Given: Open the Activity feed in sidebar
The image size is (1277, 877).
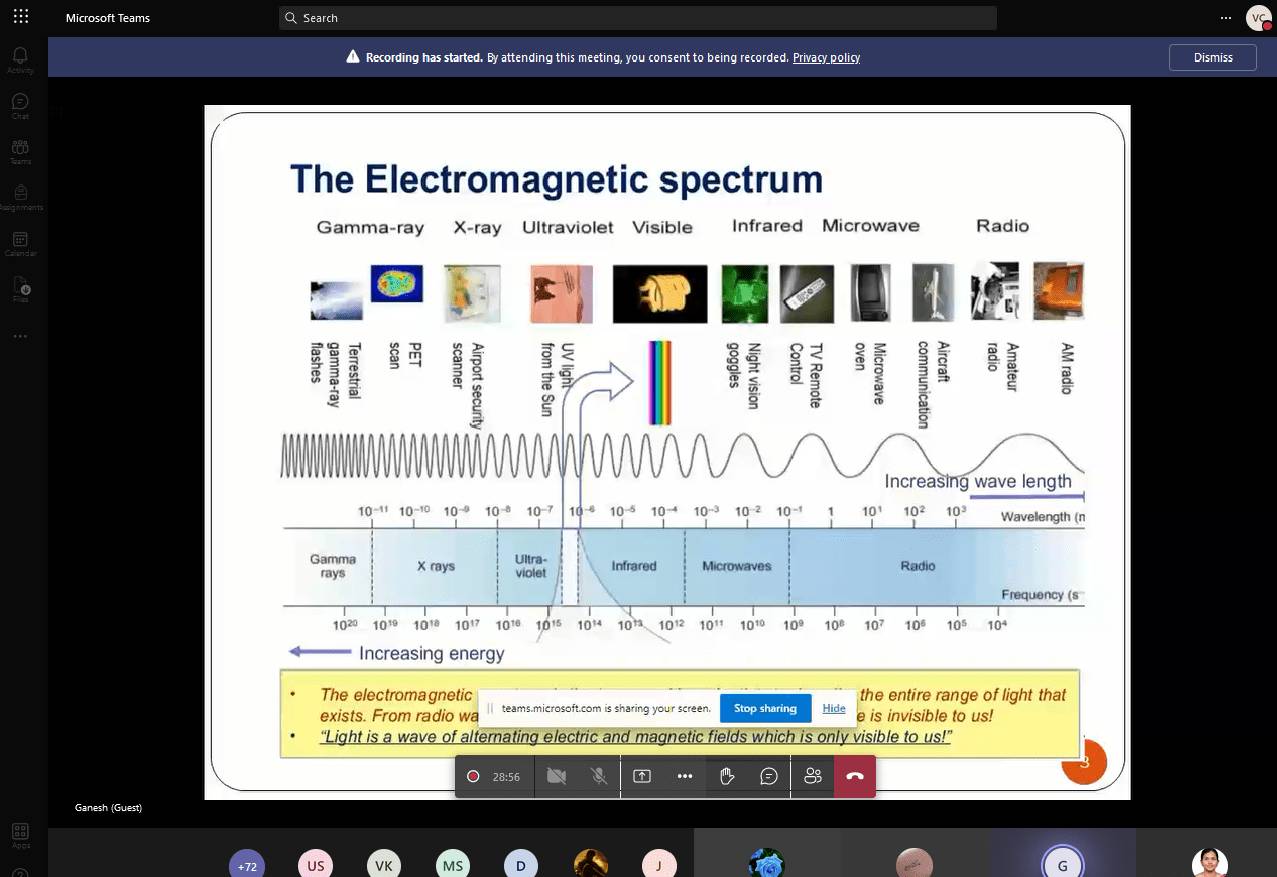Looking at the screenshot, I should pyautogui.click(x=20, y=59).
